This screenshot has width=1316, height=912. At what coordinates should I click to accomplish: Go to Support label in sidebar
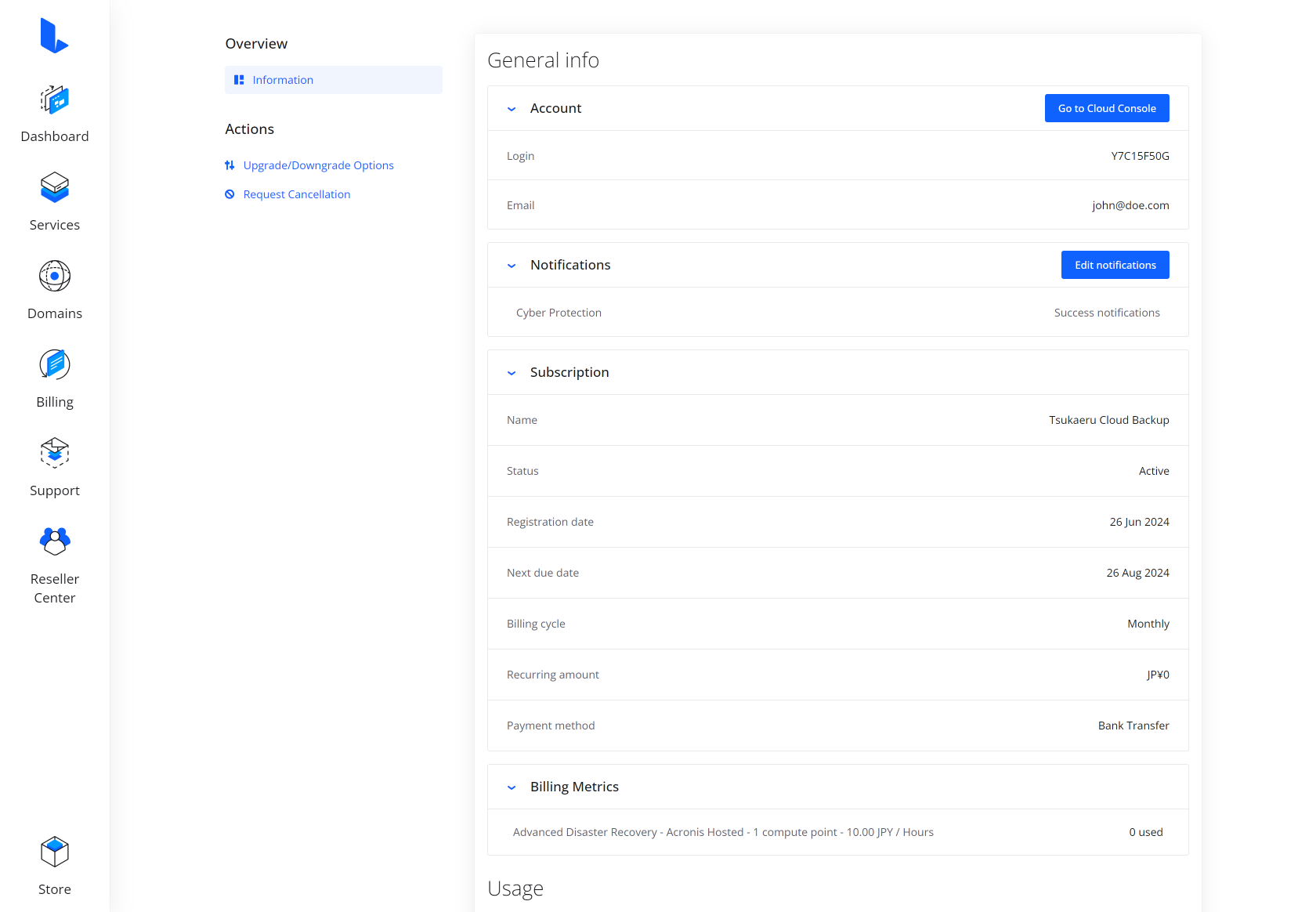[x=55, y=490]
